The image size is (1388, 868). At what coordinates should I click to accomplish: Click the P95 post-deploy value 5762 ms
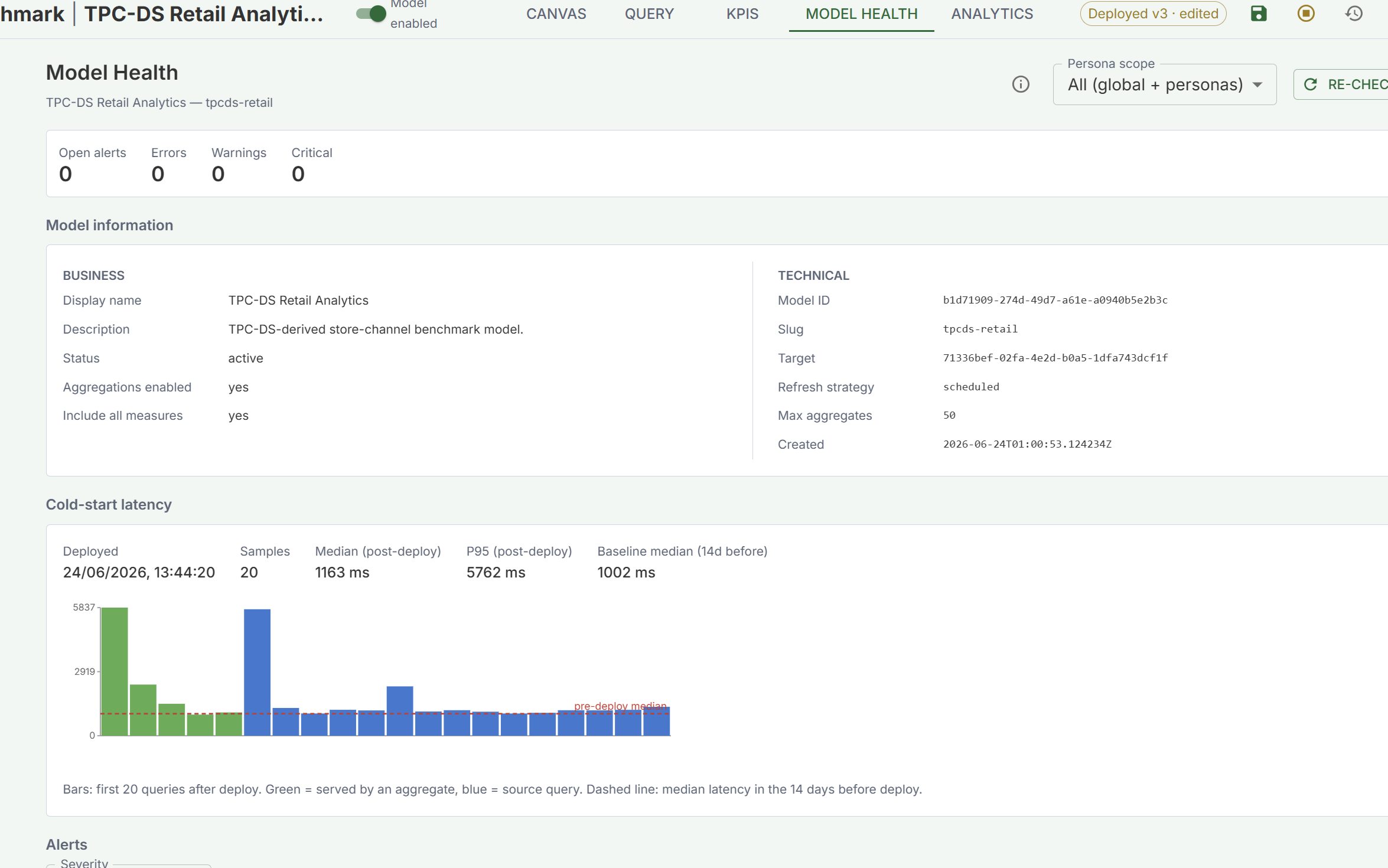click(496, 572)
